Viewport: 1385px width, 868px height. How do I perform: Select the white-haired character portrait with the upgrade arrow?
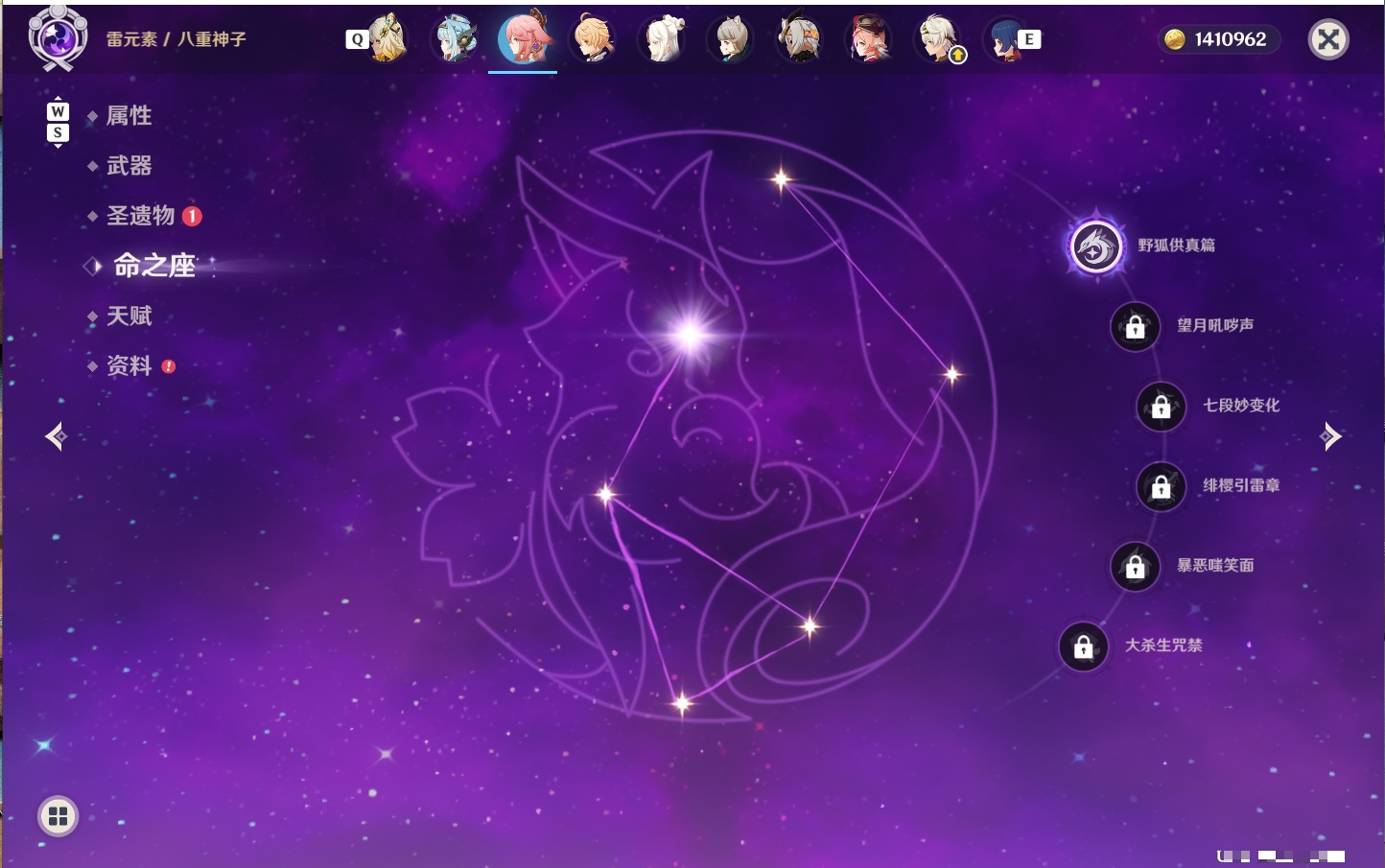tap(938, 39)
